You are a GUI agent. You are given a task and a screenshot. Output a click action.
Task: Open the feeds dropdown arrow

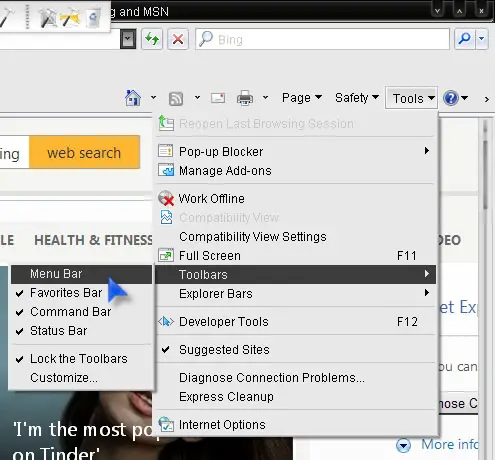[x=197, y=98]
